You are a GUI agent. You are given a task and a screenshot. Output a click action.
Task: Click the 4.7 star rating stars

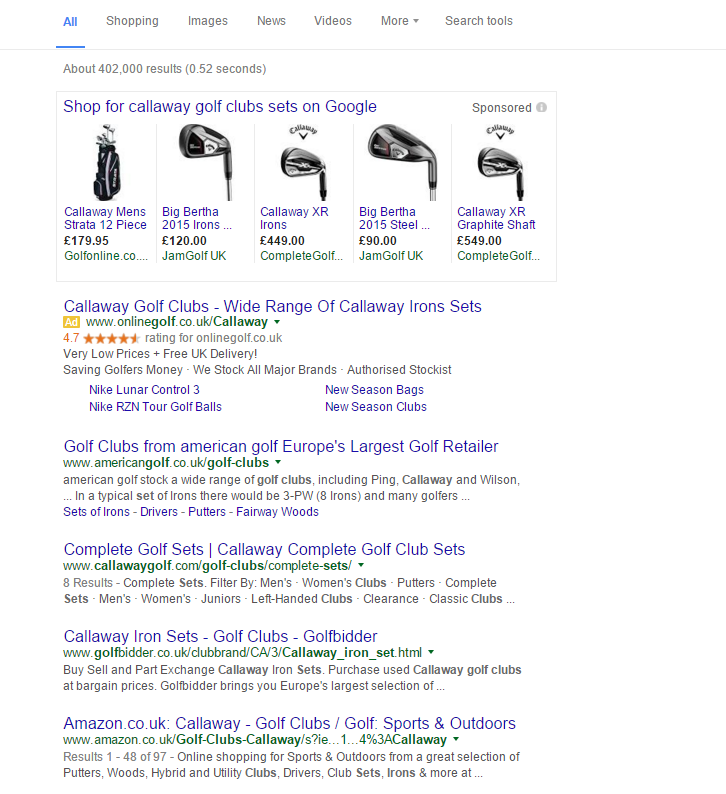[x=111, y=338]
